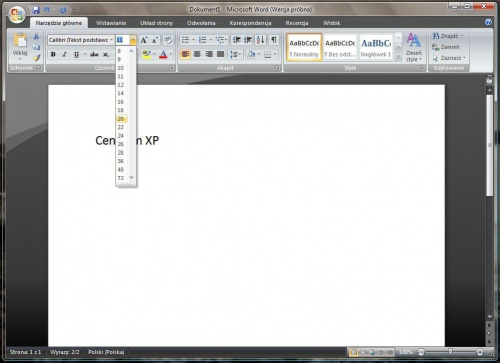The height and width of the screenshot is (363, 500).
Task: Go to the Widok tab
Action: (331, 23)
